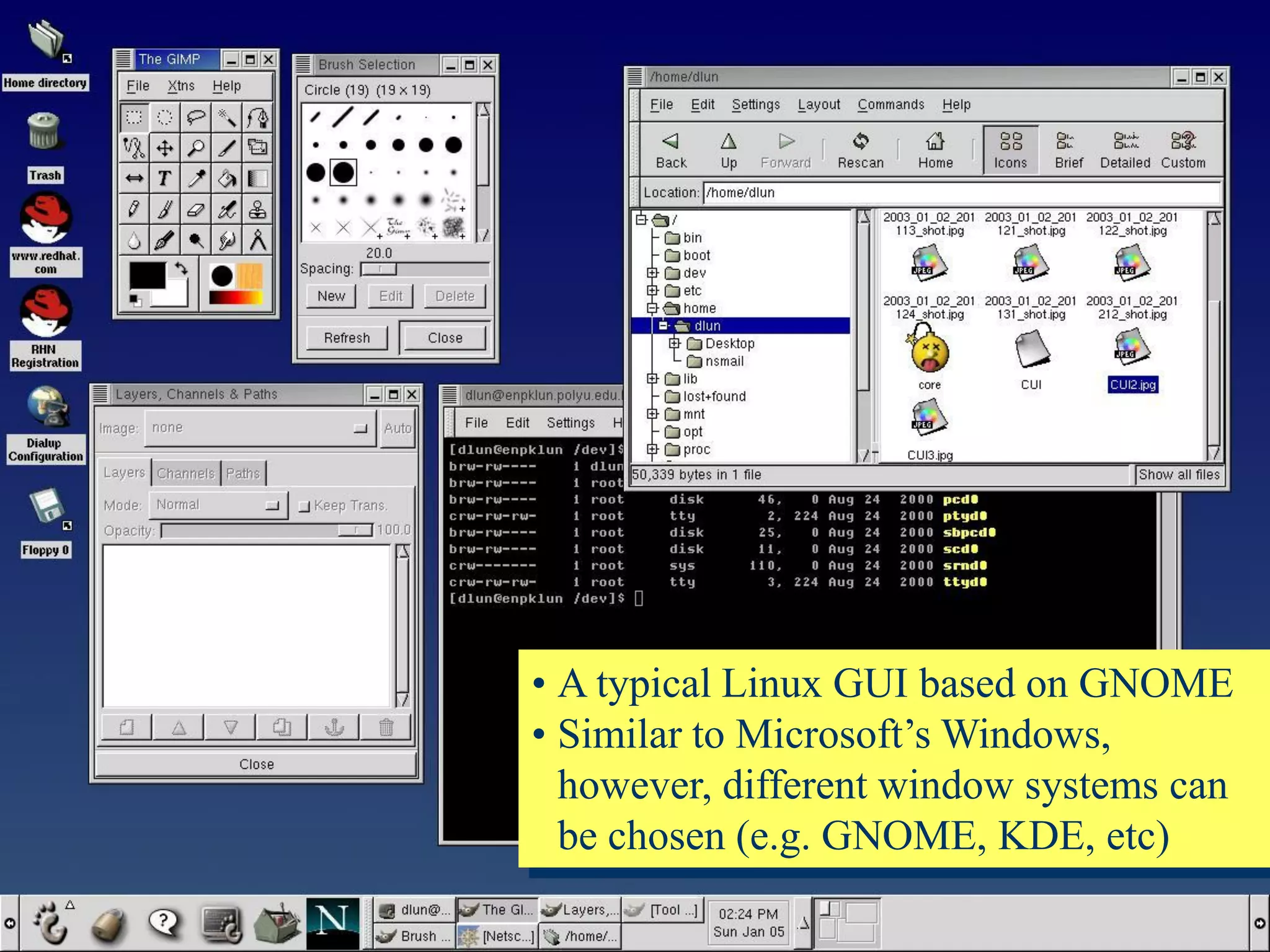Viewport: 1270px width, 952px height.
Task: Click Refresh in Brush Selection dialog
Action: [x=347, y=338]
